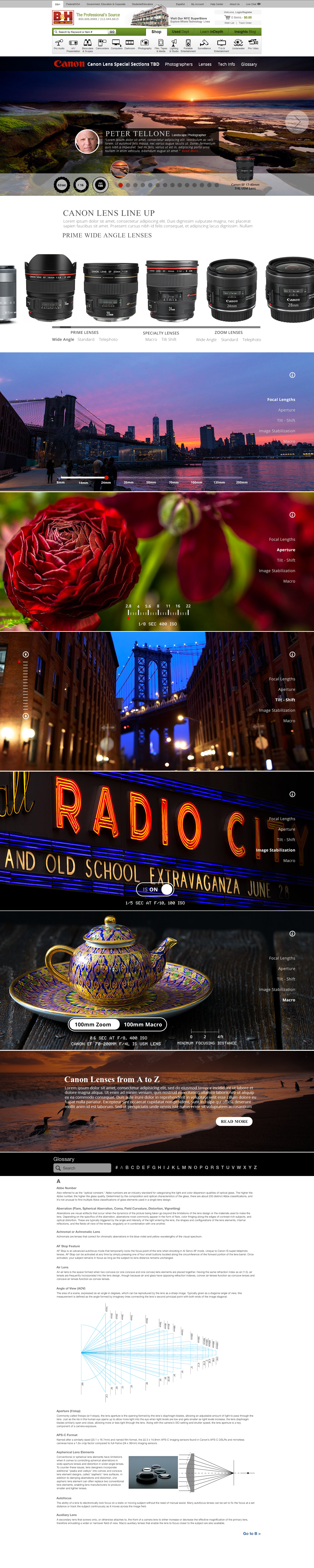
Task: Click the READ MORE button
Action: [x=234, y=1121]
